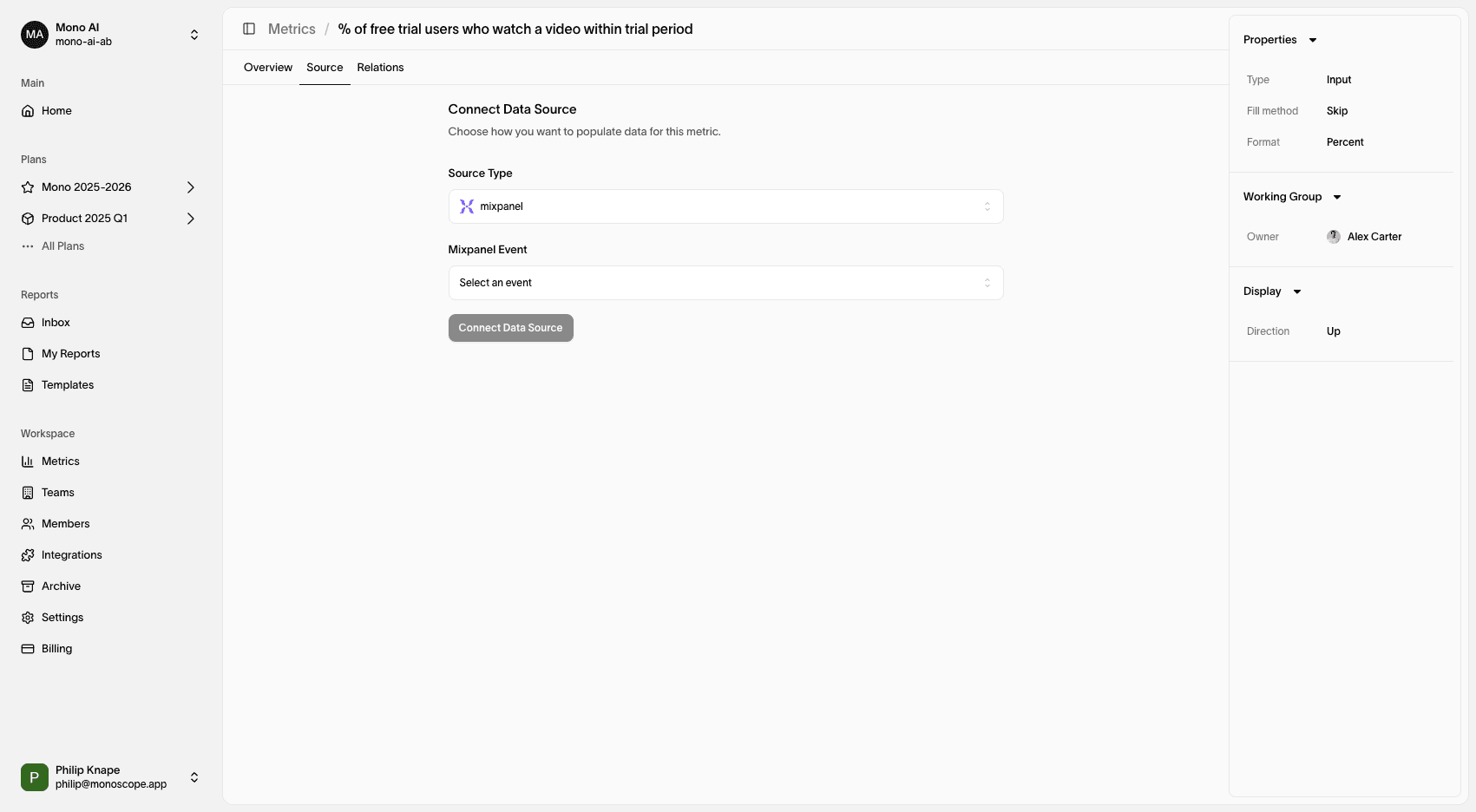
Task: Click the Members icon in sidebar
Action: (27, 523)
